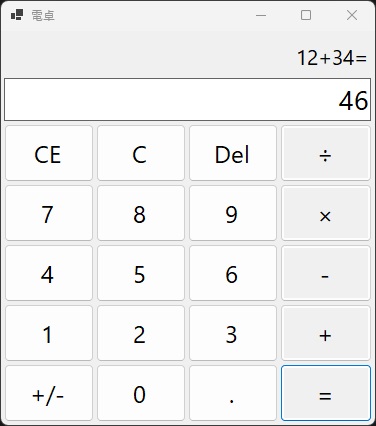
Task: Click the number 8 key
Action: tap(141, 213)
